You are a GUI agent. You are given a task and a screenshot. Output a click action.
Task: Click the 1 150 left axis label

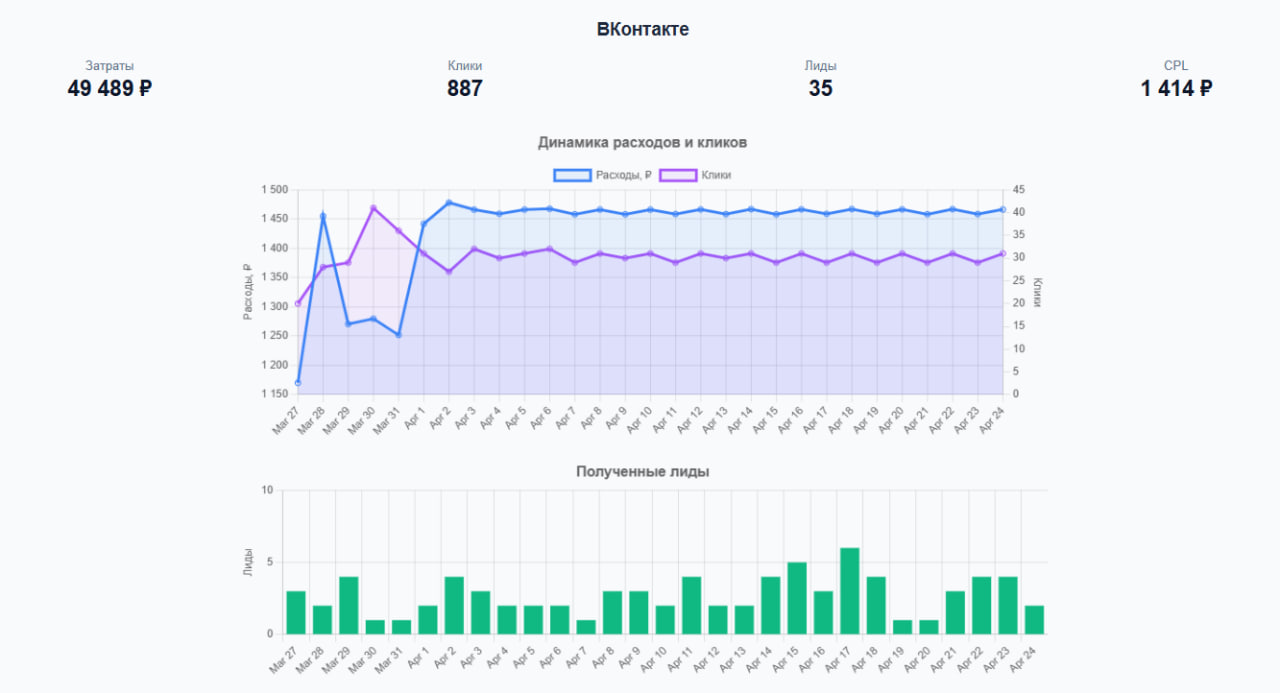tap(274, 394)
